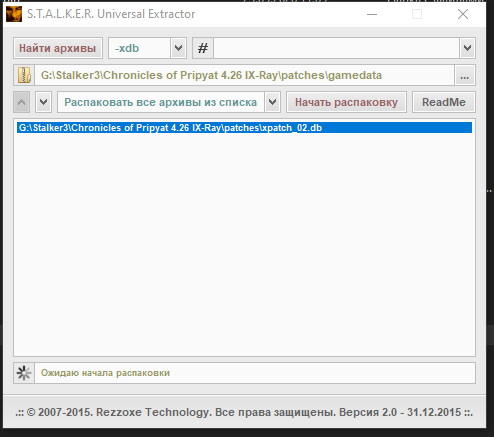This screenshot has width=494, height=437.
Task: Click the archive folder icon
Action: coord(24,75)
